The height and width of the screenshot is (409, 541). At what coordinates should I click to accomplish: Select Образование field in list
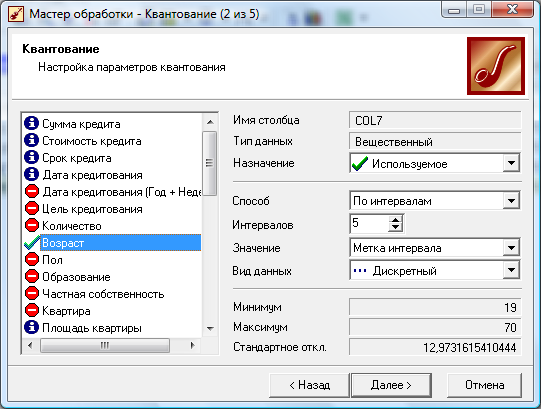(x=76, y=277)
